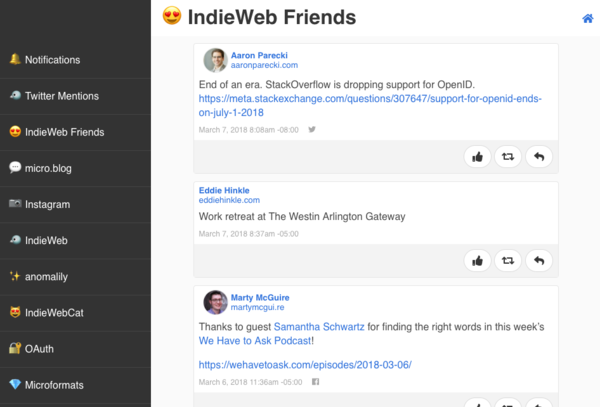600x407 pixels.
Task: Switch to the Instagram channel
Action: 75,205
